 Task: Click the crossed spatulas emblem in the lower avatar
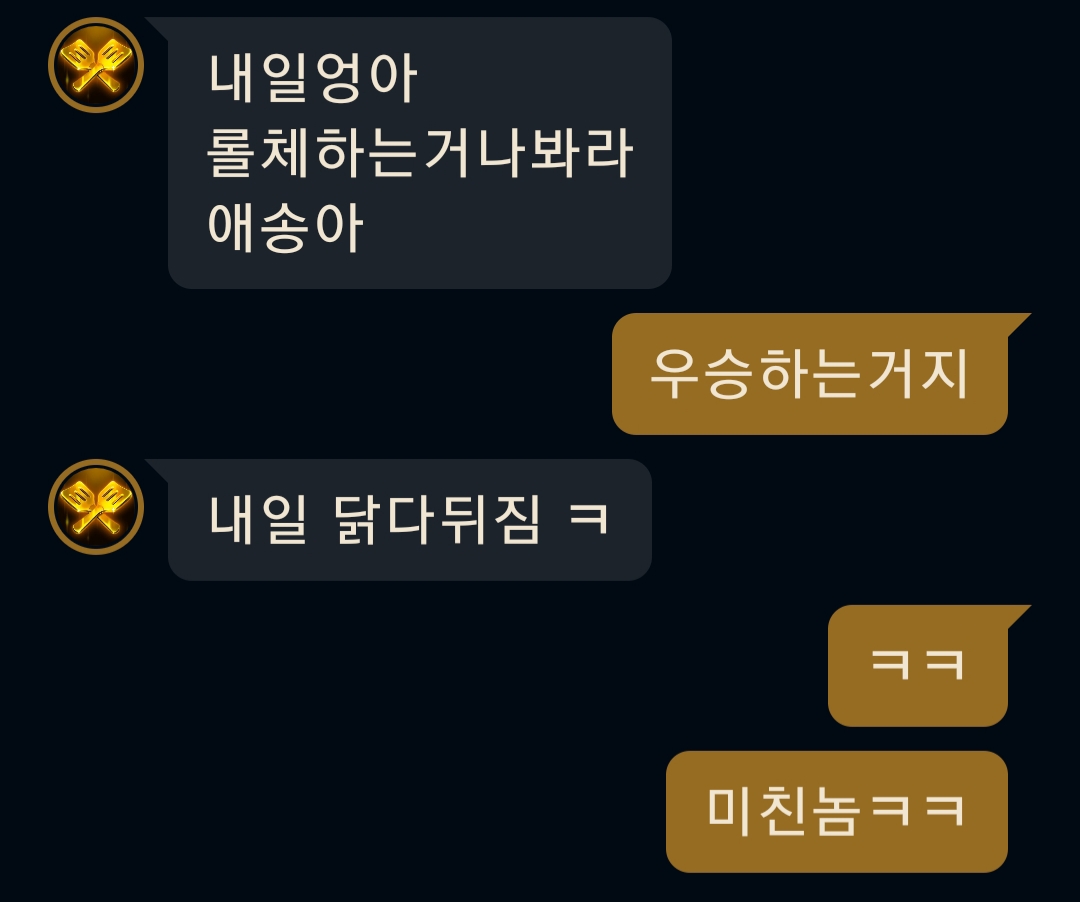pos(96,506)
